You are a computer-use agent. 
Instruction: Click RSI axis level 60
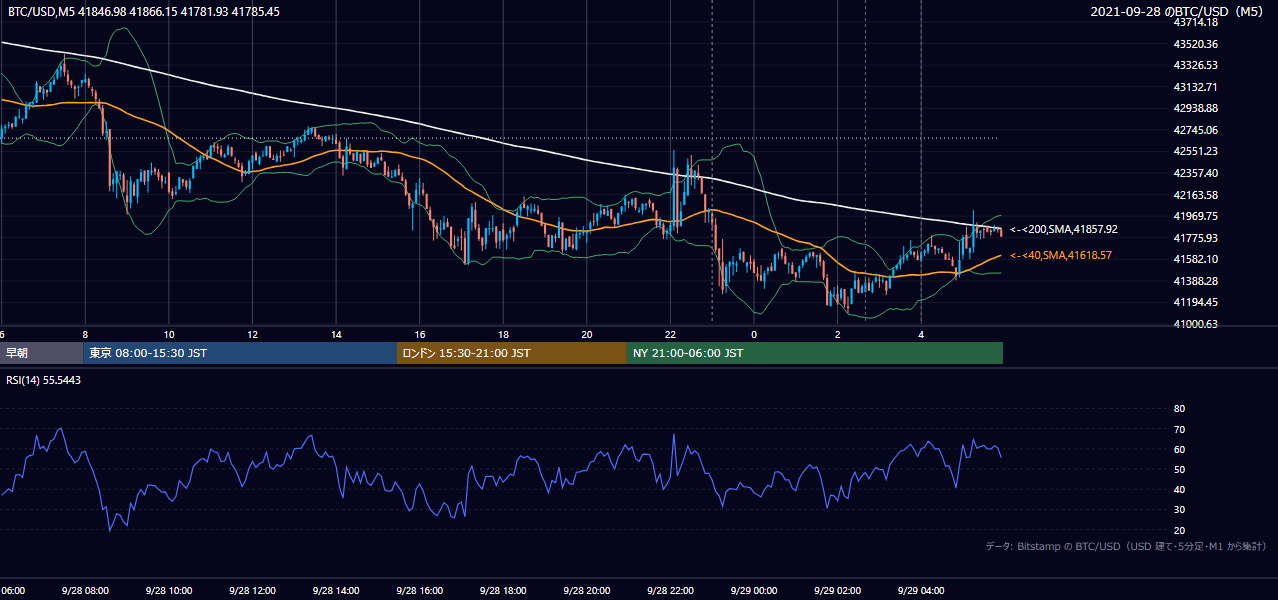point(1179,449)
